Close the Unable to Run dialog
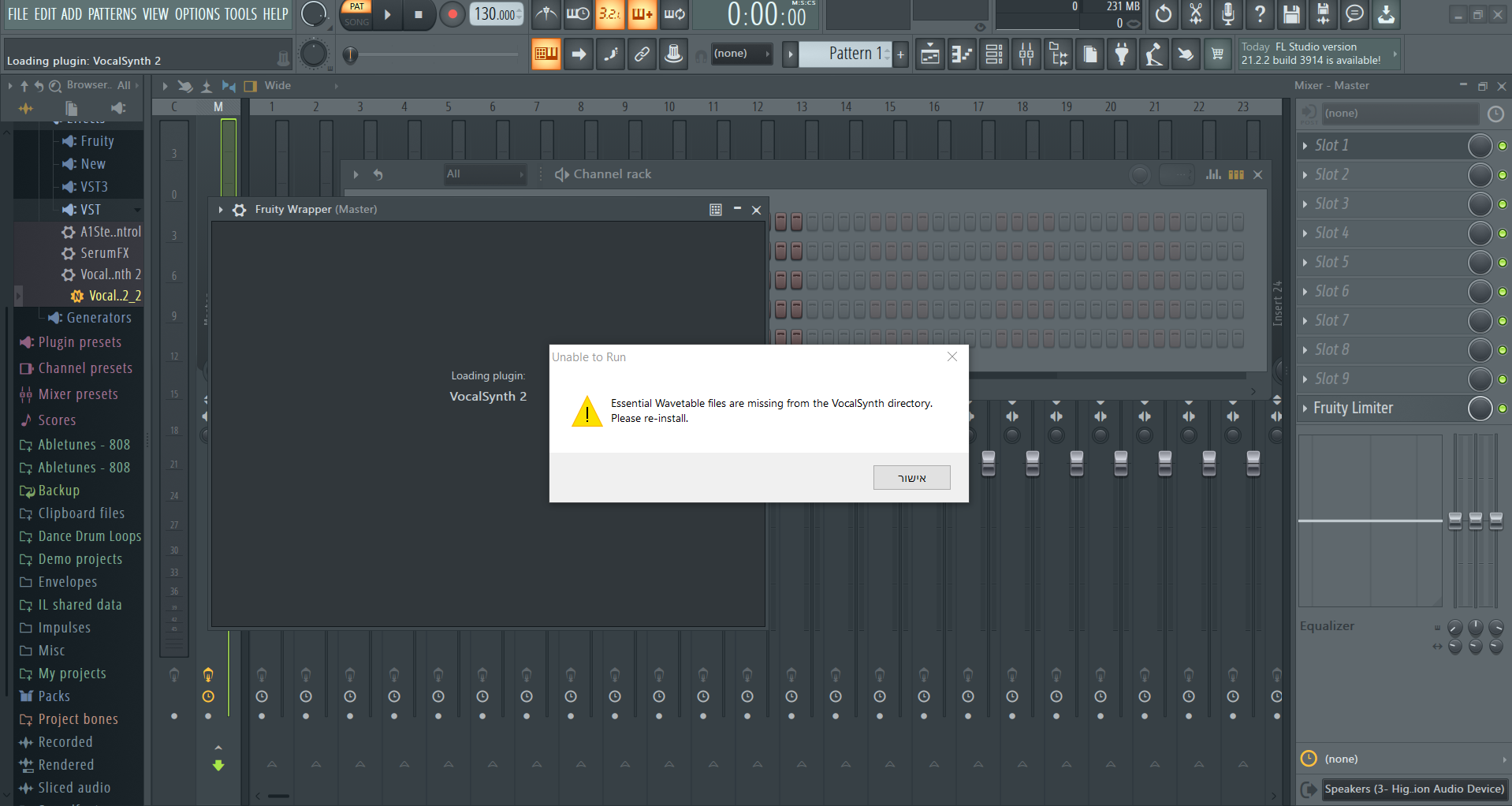This screenshot has width=1512, height=806. (x=952, y=357)
